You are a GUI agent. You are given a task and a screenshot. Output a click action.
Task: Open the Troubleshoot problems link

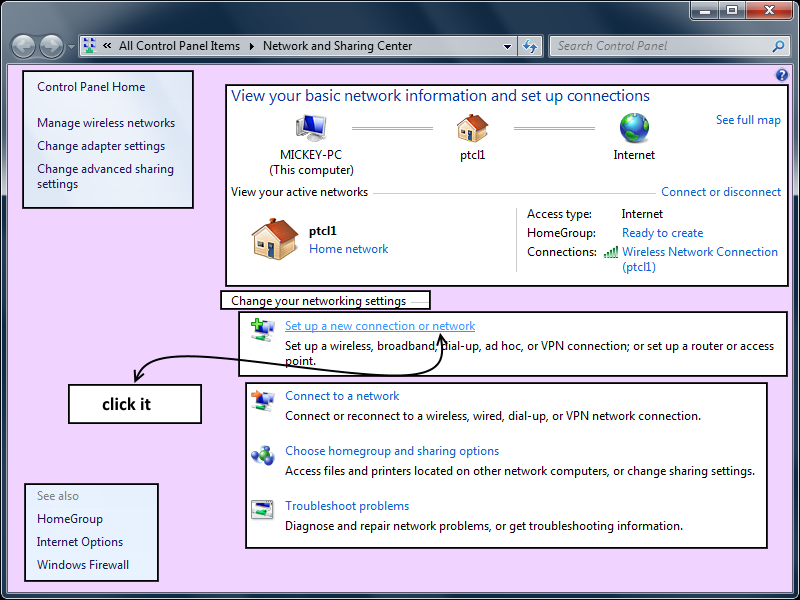pos(347,506)
